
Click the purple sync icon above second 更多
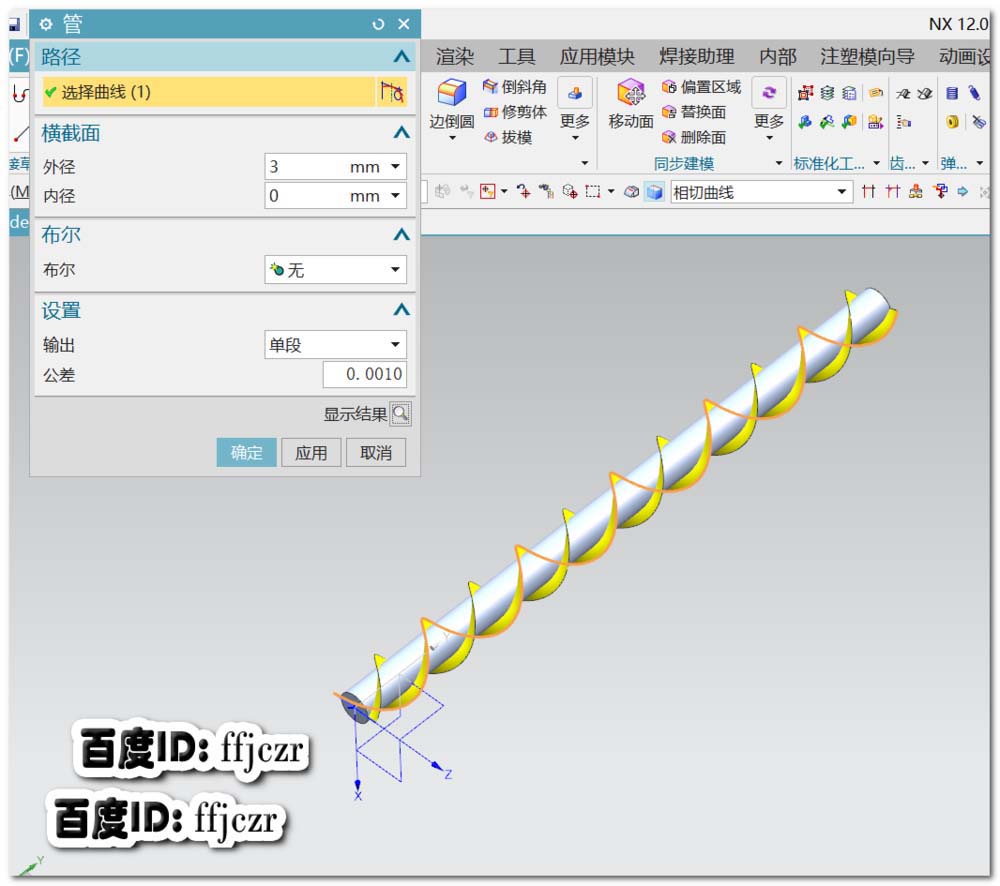(769, 93)
